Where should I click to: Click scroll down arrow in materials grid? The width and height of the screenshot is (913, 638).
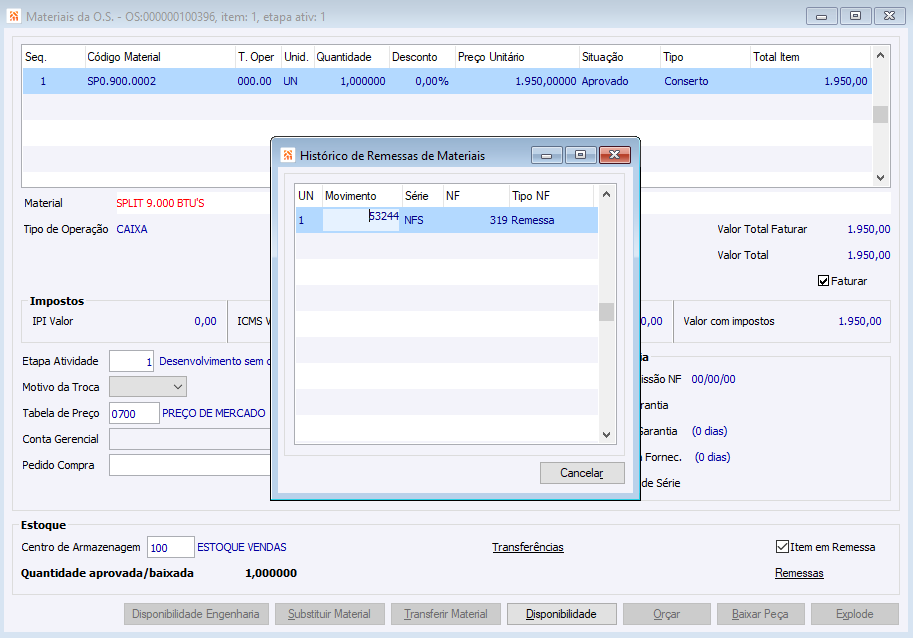point(880,178)
